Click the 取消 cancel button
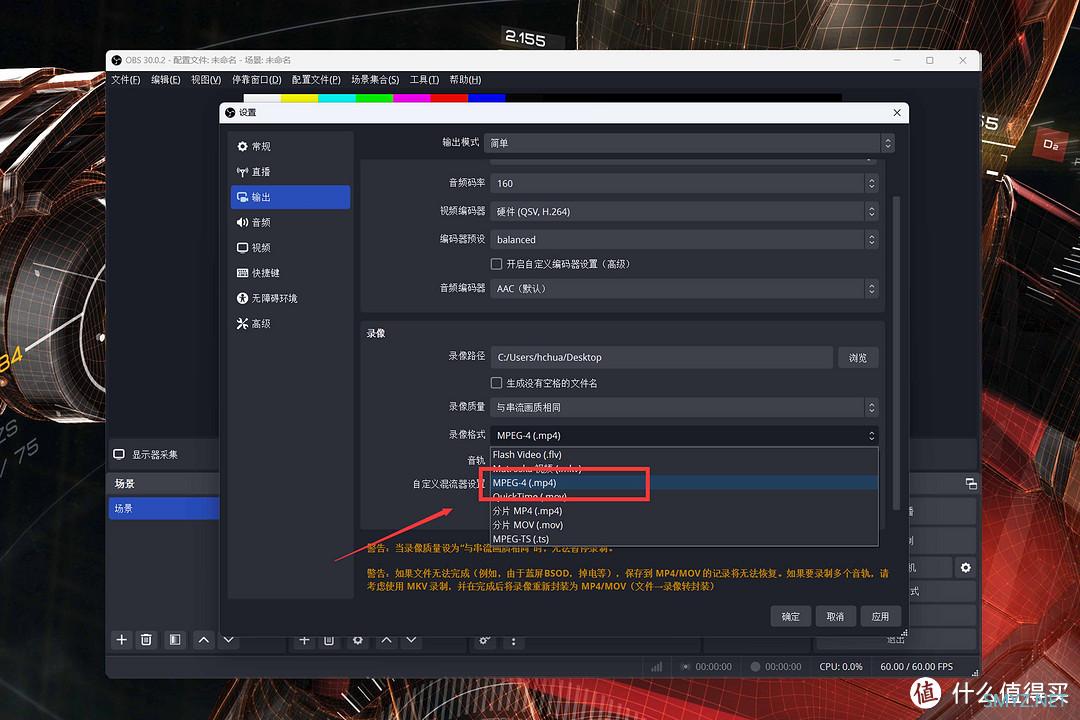 tap(835, 616)
